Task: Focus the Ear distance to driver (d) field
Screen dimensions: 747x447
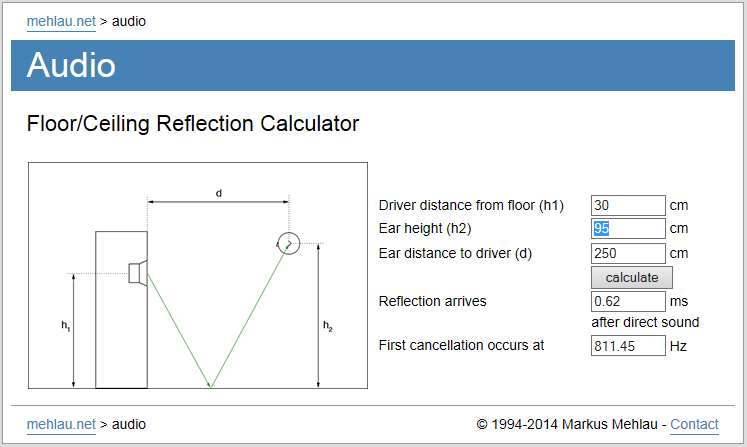Action: tap(628, 253)
